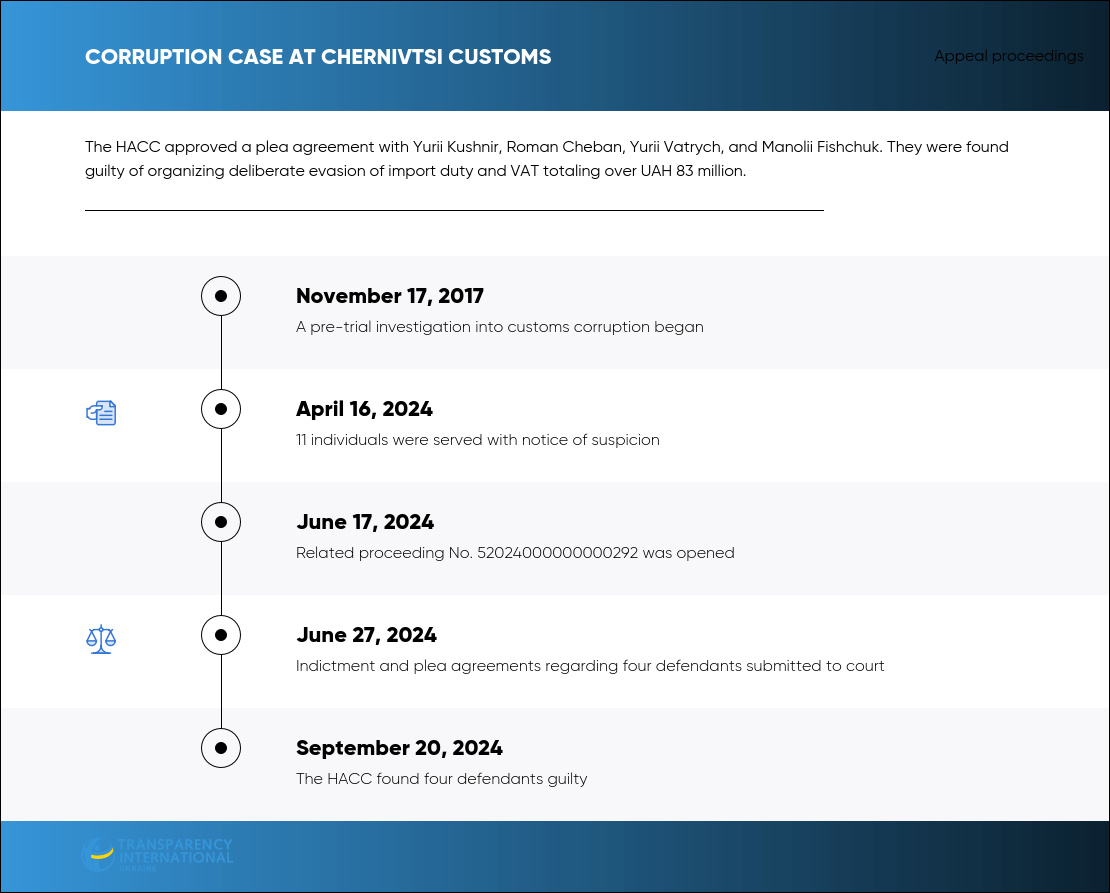
Task: Select the April 16, 2024 timeline marker
Action: click(221, 409)
